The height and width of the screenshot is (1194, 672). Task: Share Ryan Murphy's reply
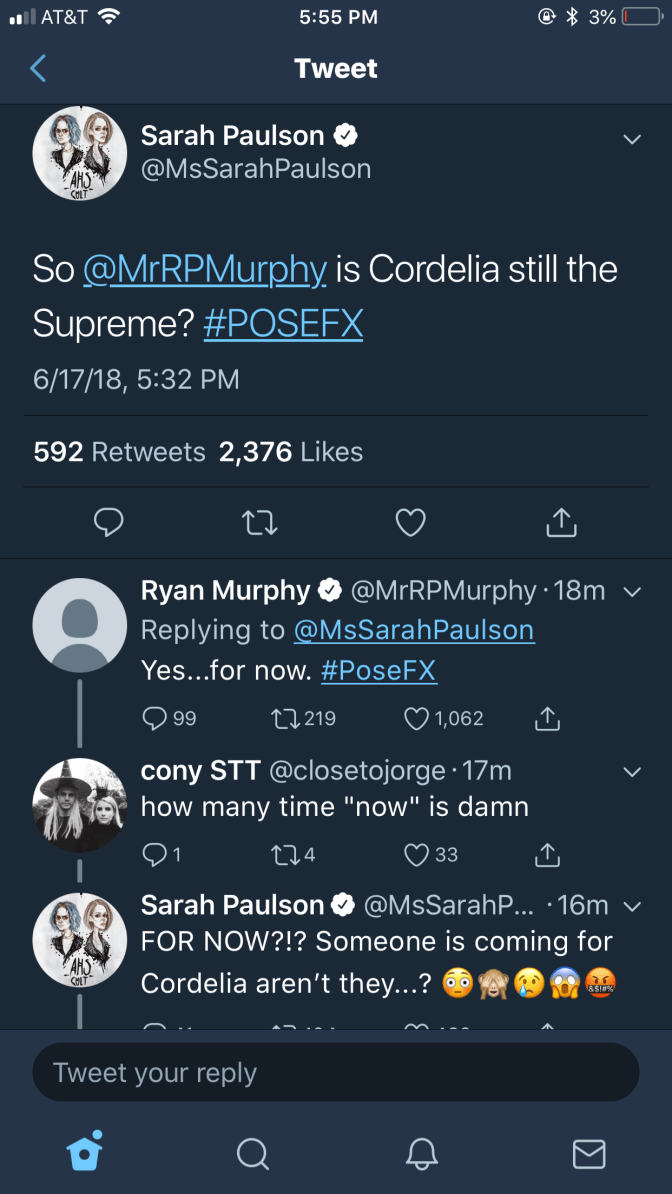[546, 718]
